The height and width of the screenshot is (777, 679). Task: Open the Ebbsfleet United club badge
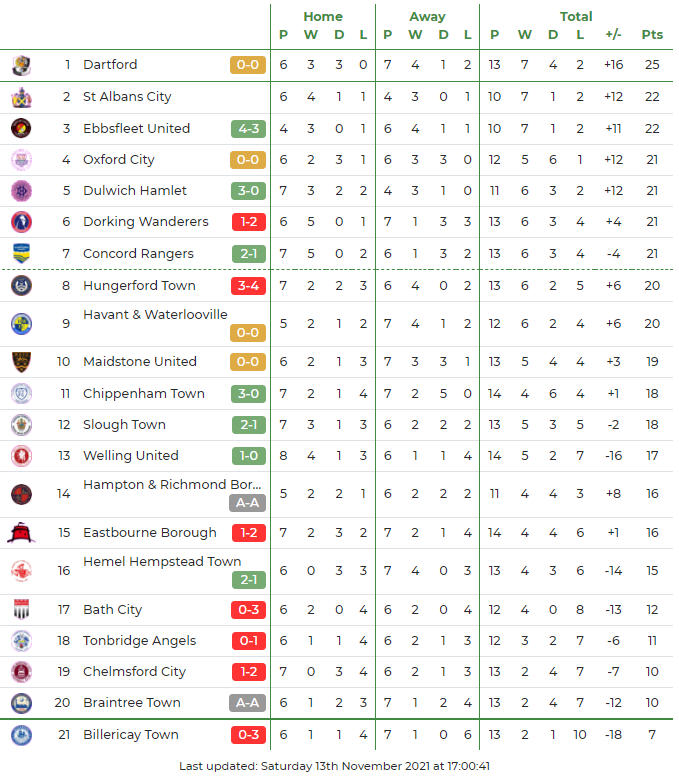[x=21, y=128]
